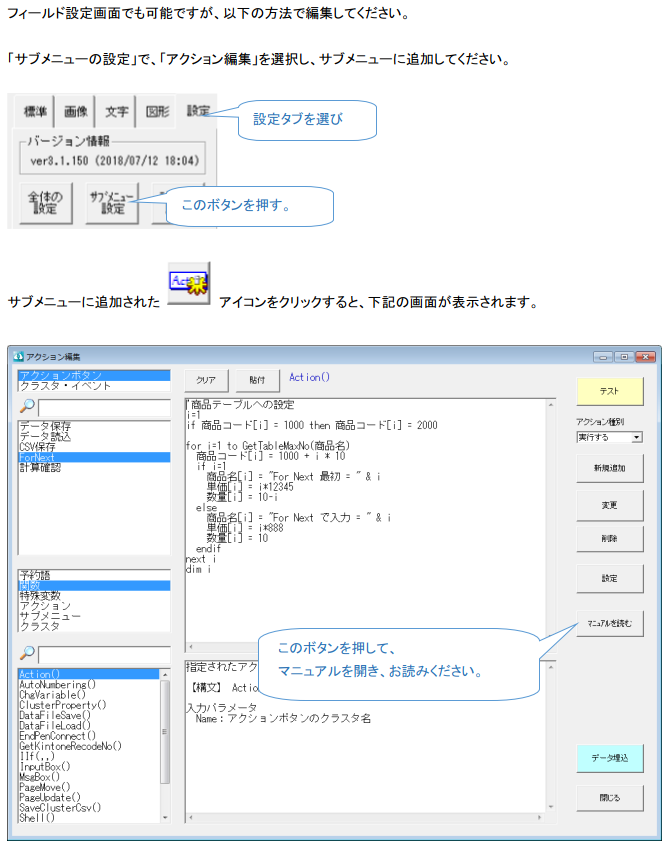Click the 閉じる button
Image resolution: width=665 pixels, height=845 pixels.
(x=609, y=798)
